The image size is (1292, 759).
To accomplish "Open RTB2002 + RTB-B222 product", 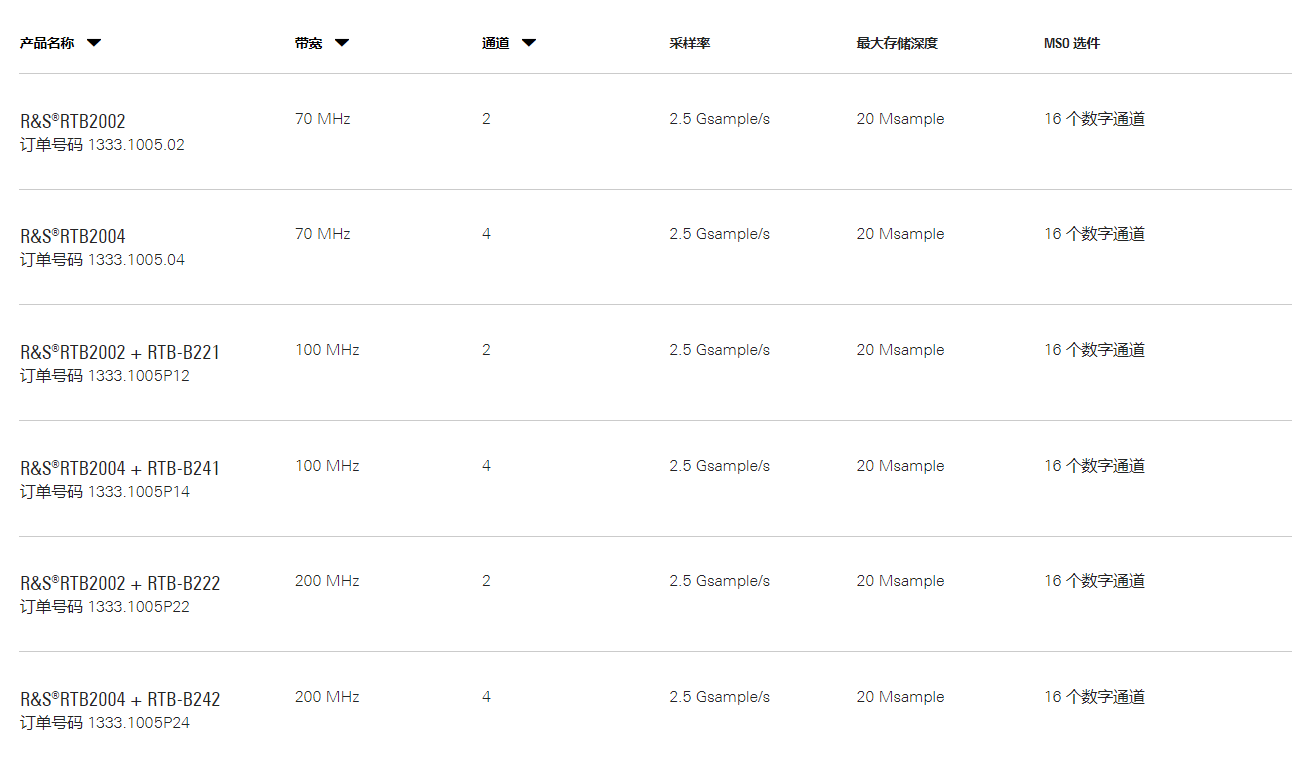I will tap(120, 583).
